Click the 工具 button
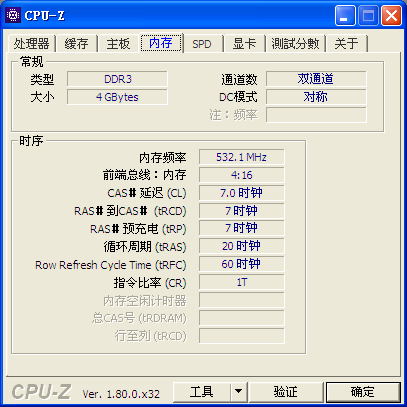The width and height of the screenshot is (407, 407). pyautogui.click(x=202, y=392)
